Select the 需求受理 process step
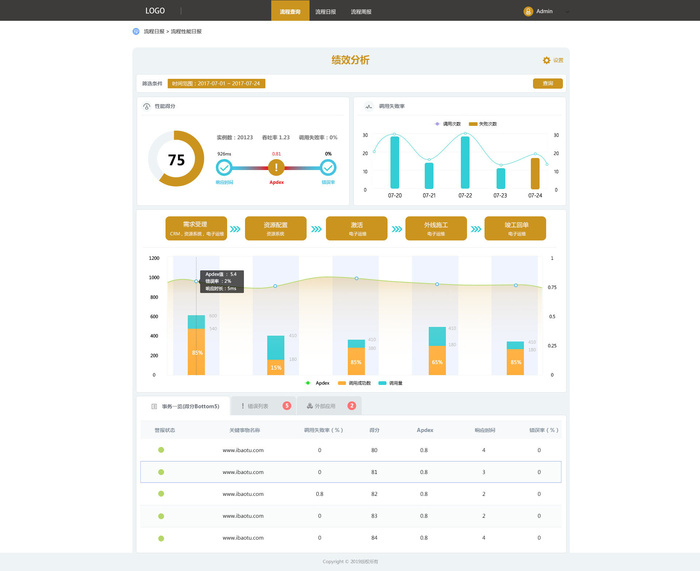The image size is (700, 571). [x=196, y=229]
